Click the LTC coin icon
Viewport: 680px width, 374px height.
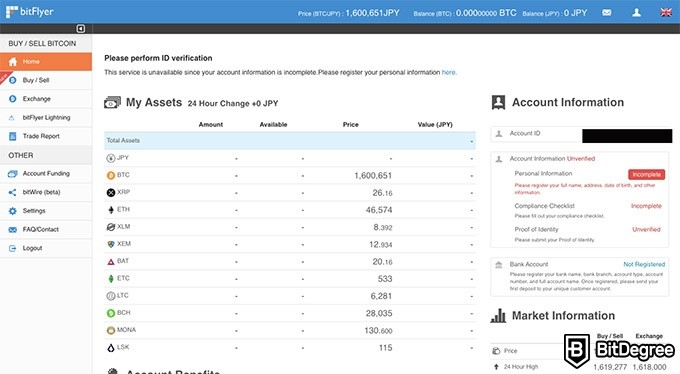(111, 296)
